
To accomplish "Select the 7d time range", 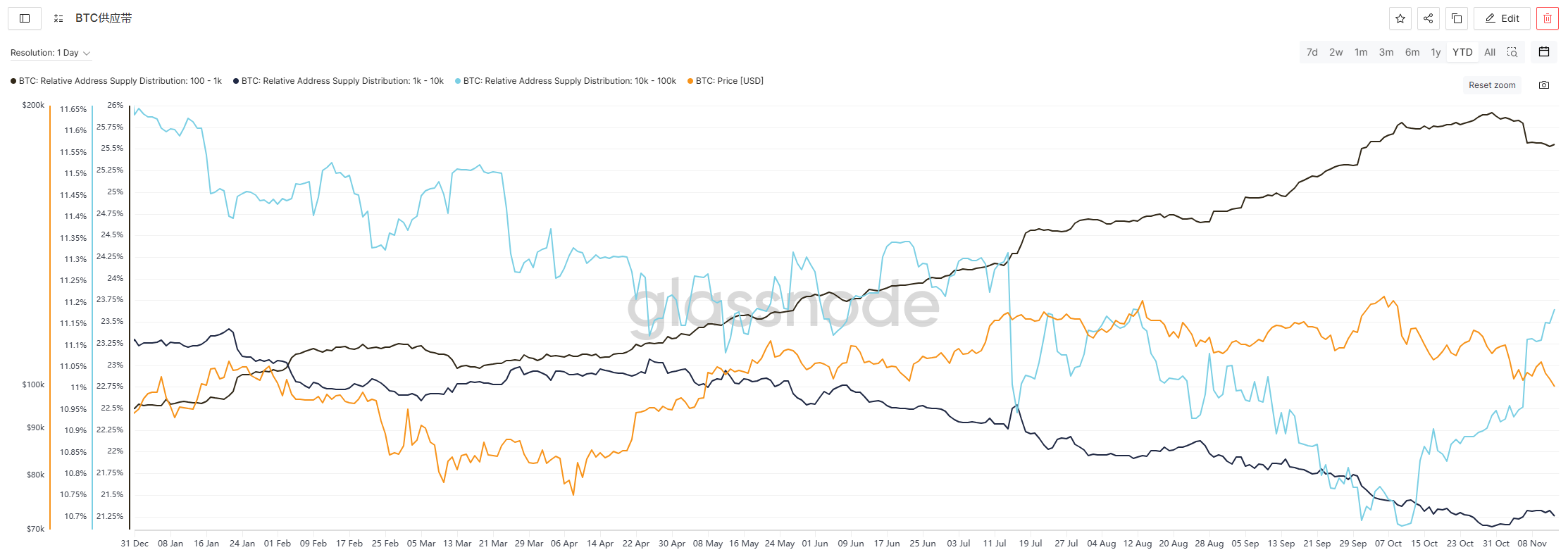I will [x=1312, y=52].
